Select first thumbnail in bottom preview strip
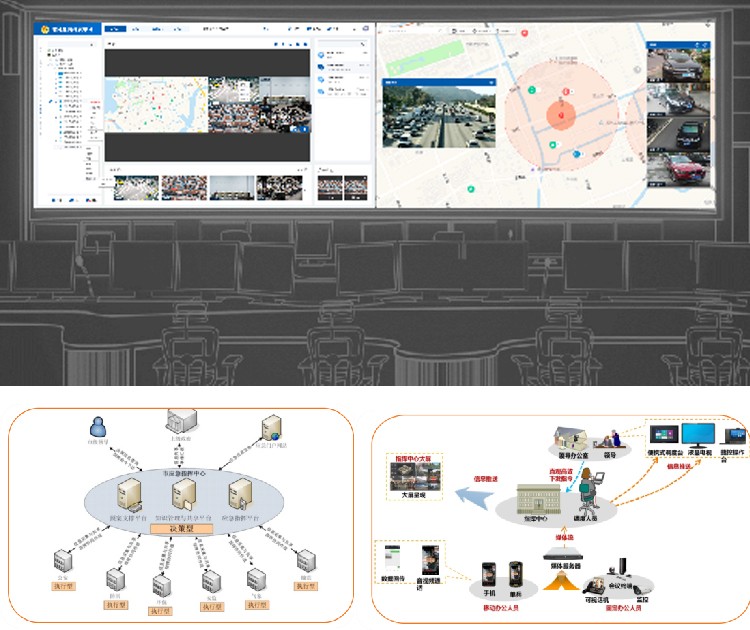The image size is (750, 630). click(135, 186)
